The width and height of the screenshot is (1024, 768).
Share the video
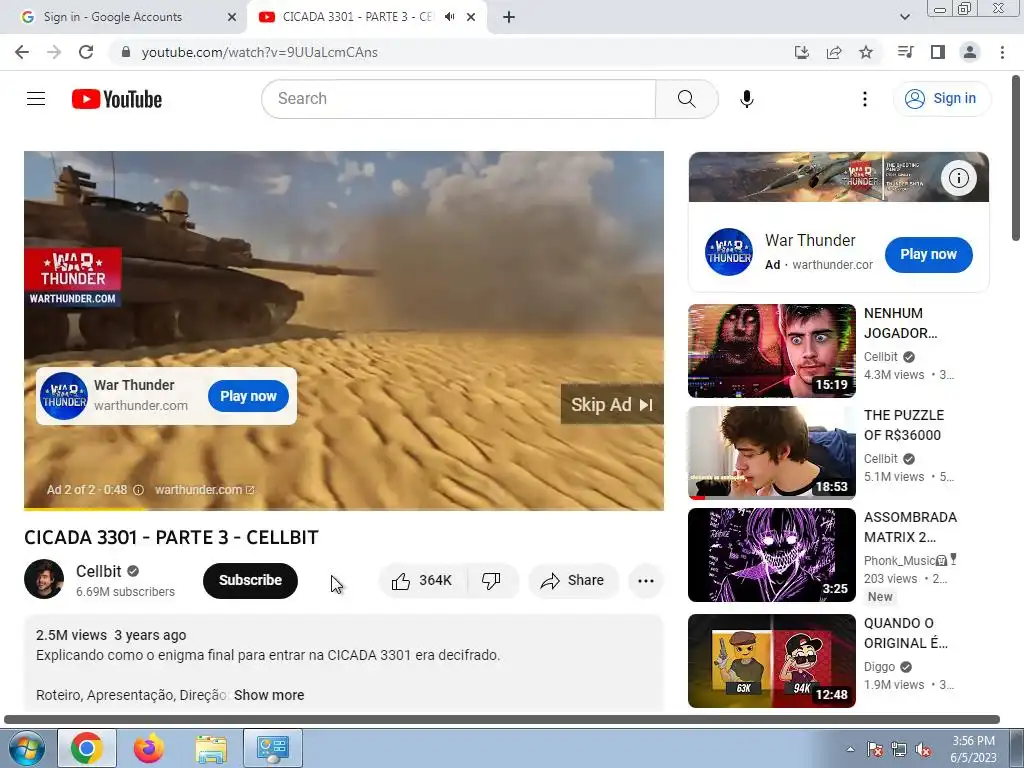[573, 581]
